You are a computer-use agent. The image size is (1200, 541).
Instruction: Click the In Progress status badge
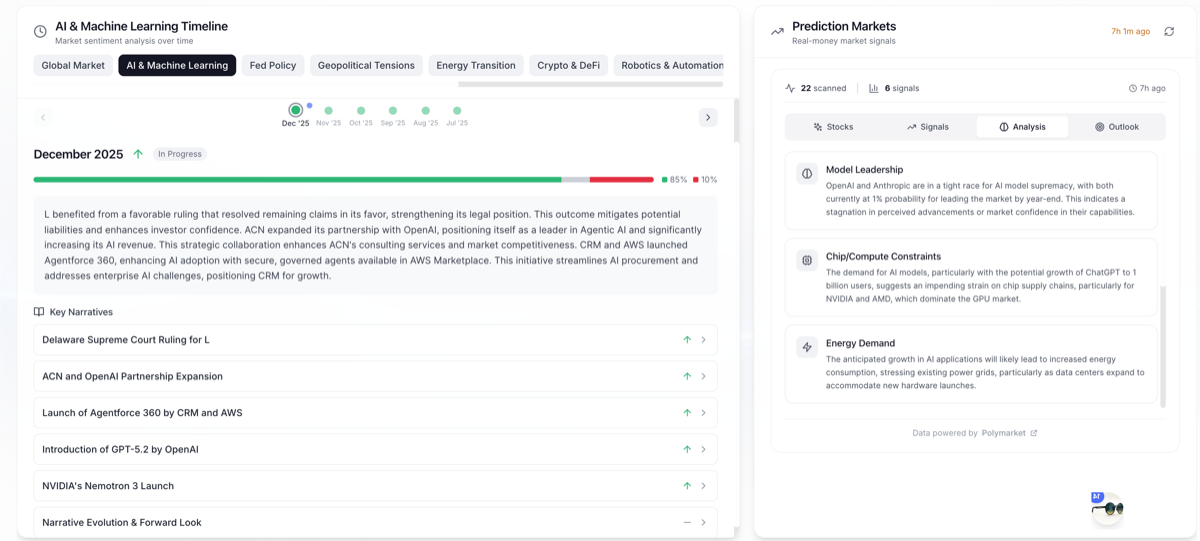[x=180, y=154]
